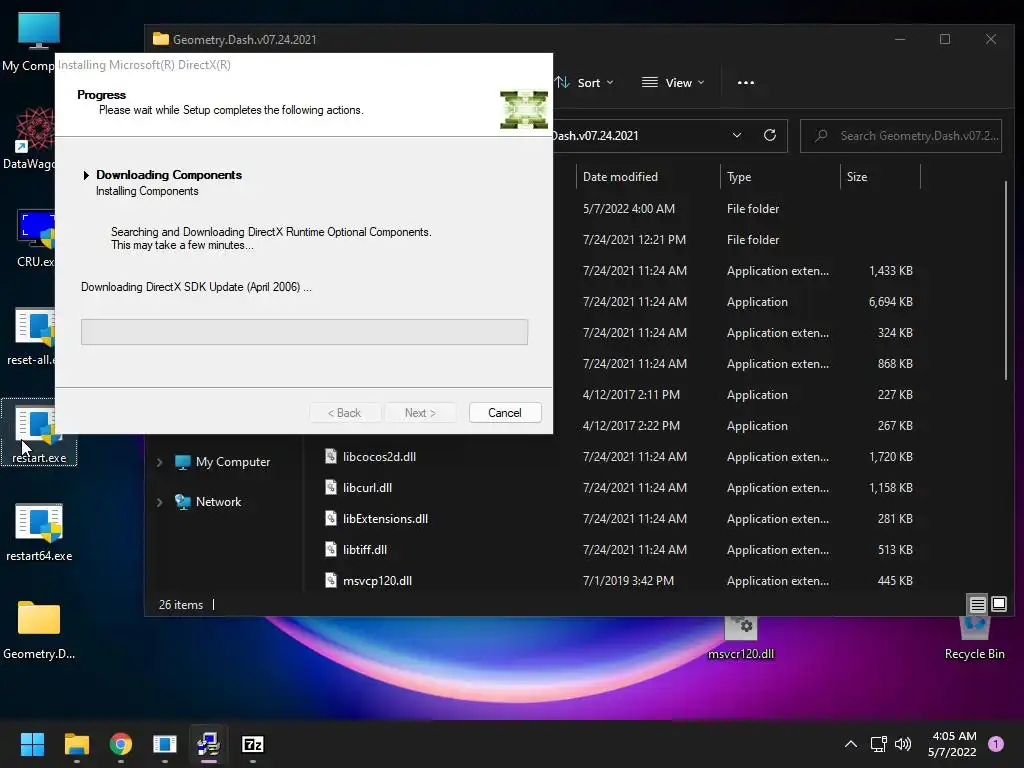This screenshot has width=1024, height=768.
Task: Select Geometry.D... folder on desktop
Action: (39, 630)
